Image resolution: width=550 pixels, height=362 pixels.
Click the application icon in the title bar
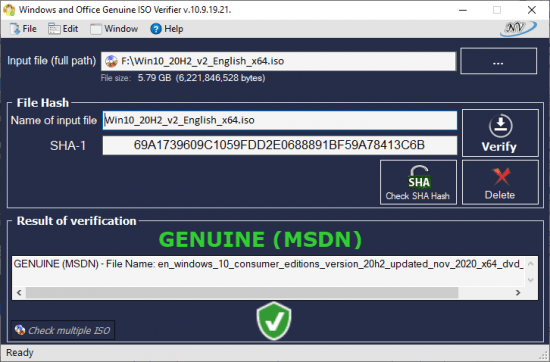tap(9, 9)
